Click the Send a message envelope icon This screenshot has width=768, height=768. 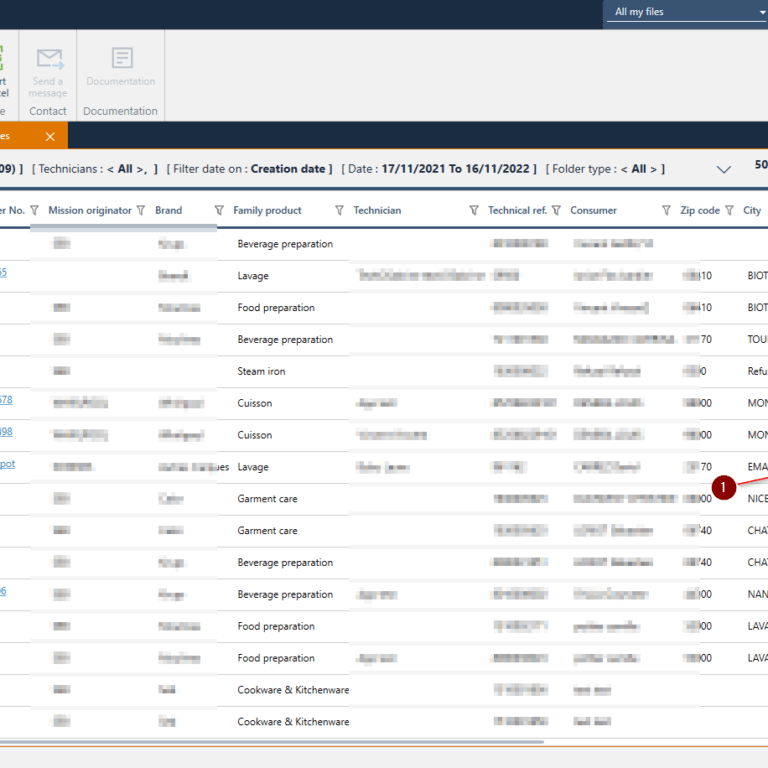pos(48,59)
